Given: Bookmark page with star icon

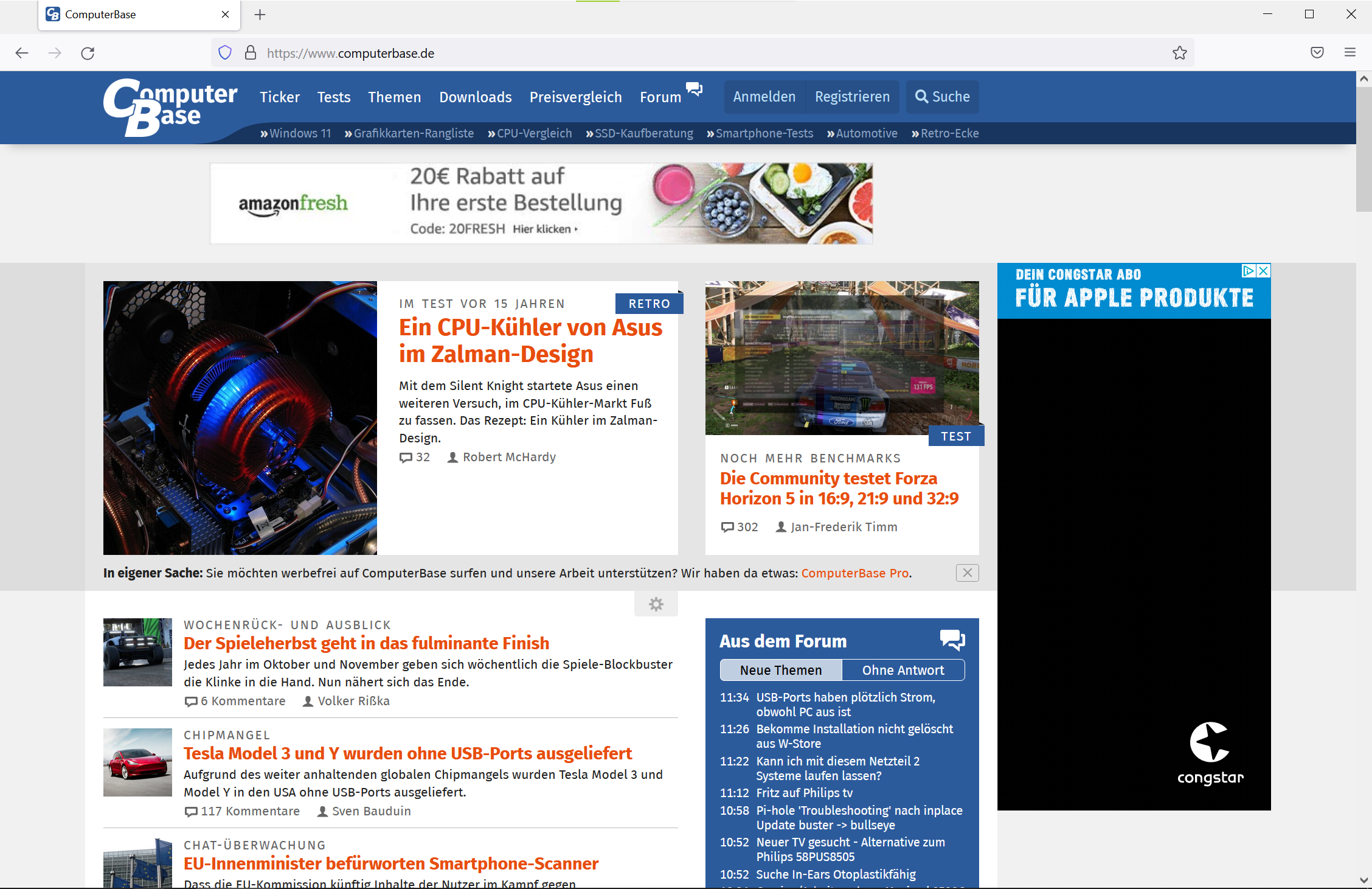Looking at the screenshot, I should click(1179, 53).
